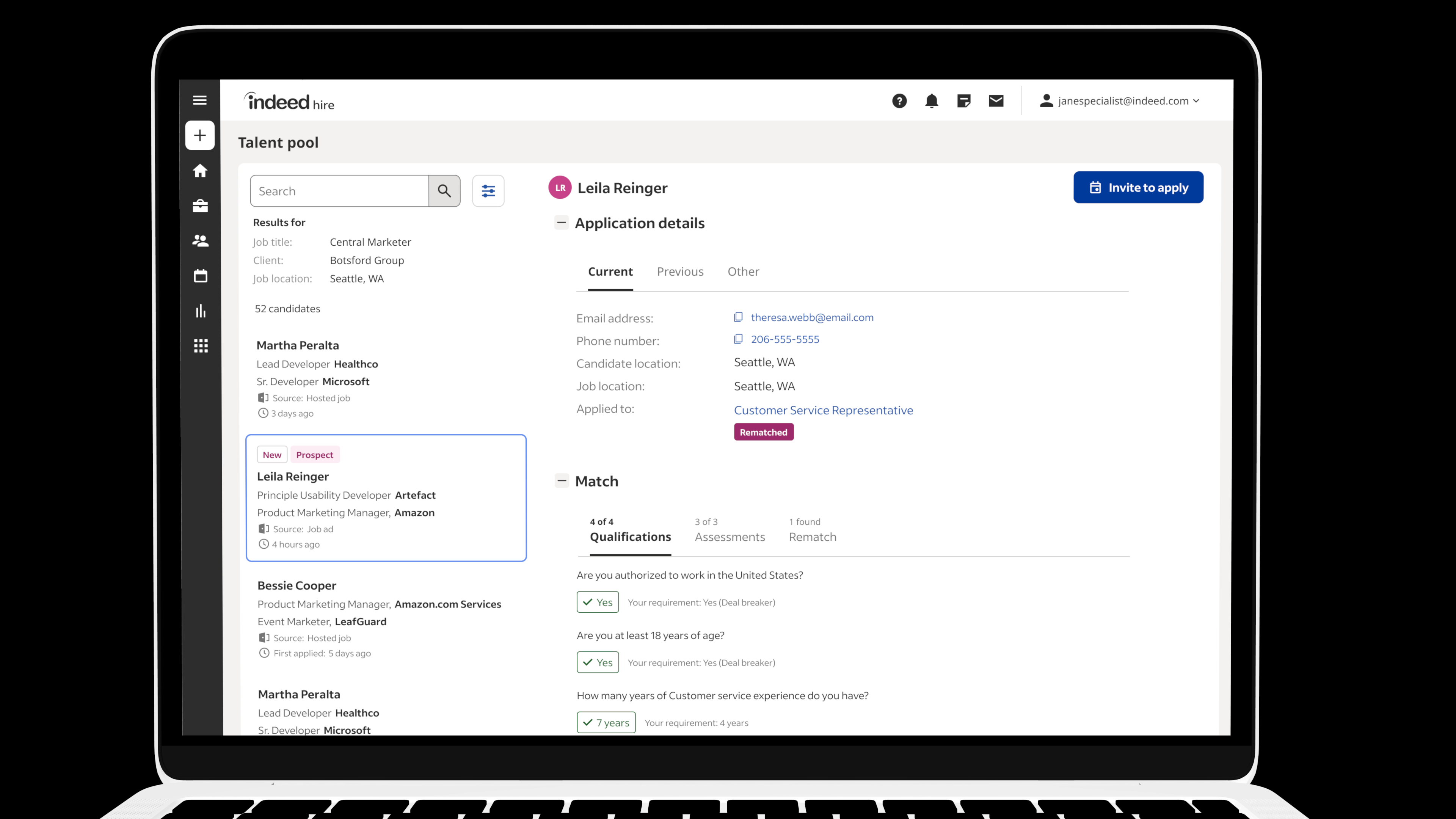The width and height of the screenshot is (1456, 819).
Task: Open the apps grid icon in the sidebar
Action: click(201, 346)
